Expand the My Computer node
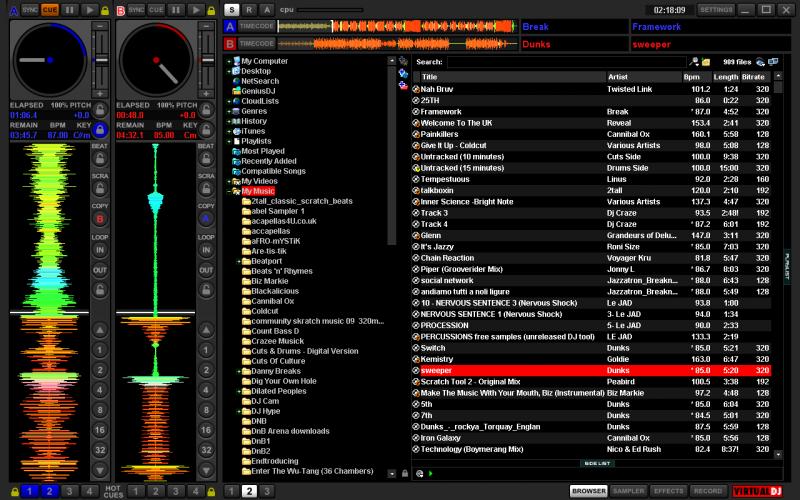This screenshot has height=500, width=800. click(x=229, y=61)
